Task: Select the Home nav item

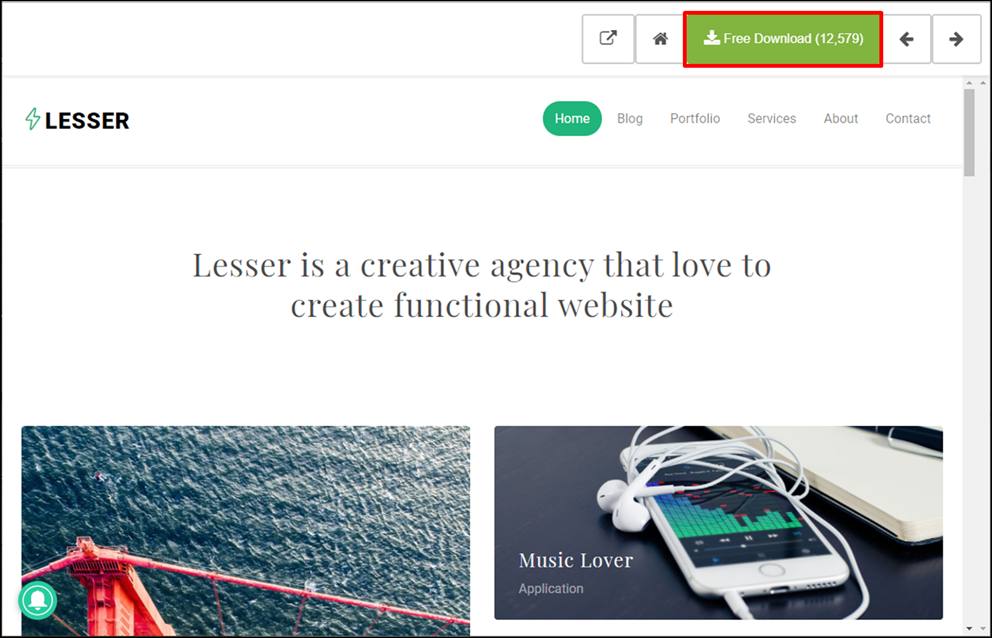Action: [572, 118]
